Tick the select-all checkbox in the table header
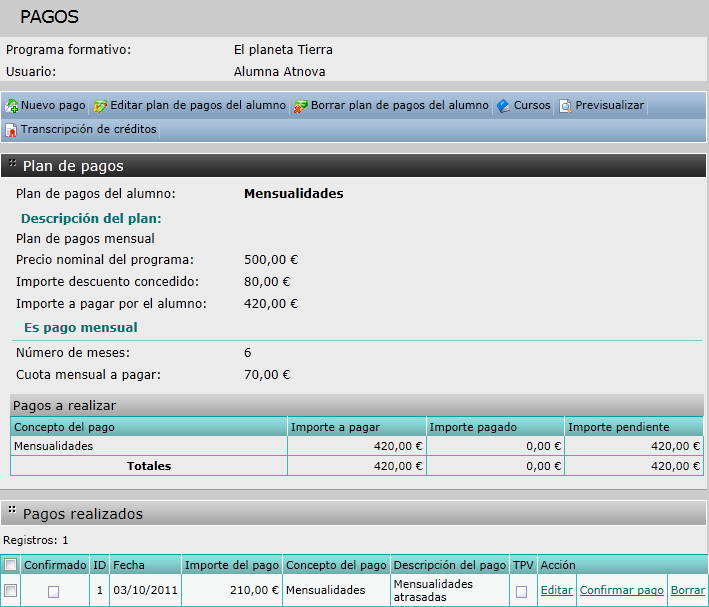709x607 pixels. [10, 564]
